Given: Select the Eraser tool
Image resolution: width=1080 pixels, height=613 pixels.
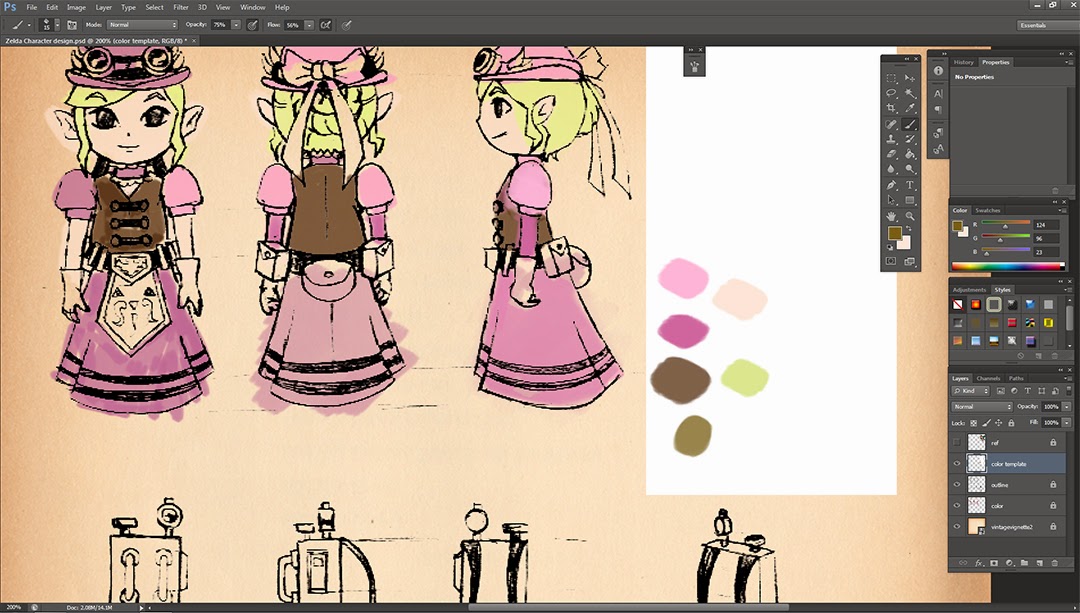Looking at the screenshot, I should point(891,154).
